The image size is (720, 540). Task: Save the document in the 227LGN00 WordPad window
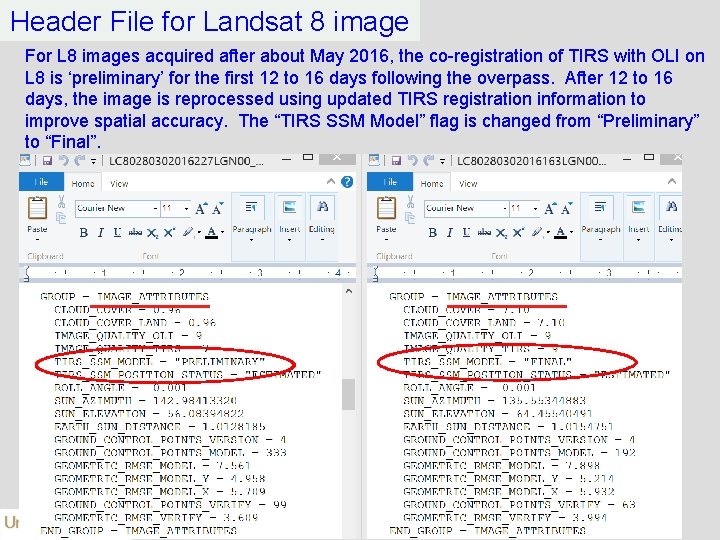point(47,160)
